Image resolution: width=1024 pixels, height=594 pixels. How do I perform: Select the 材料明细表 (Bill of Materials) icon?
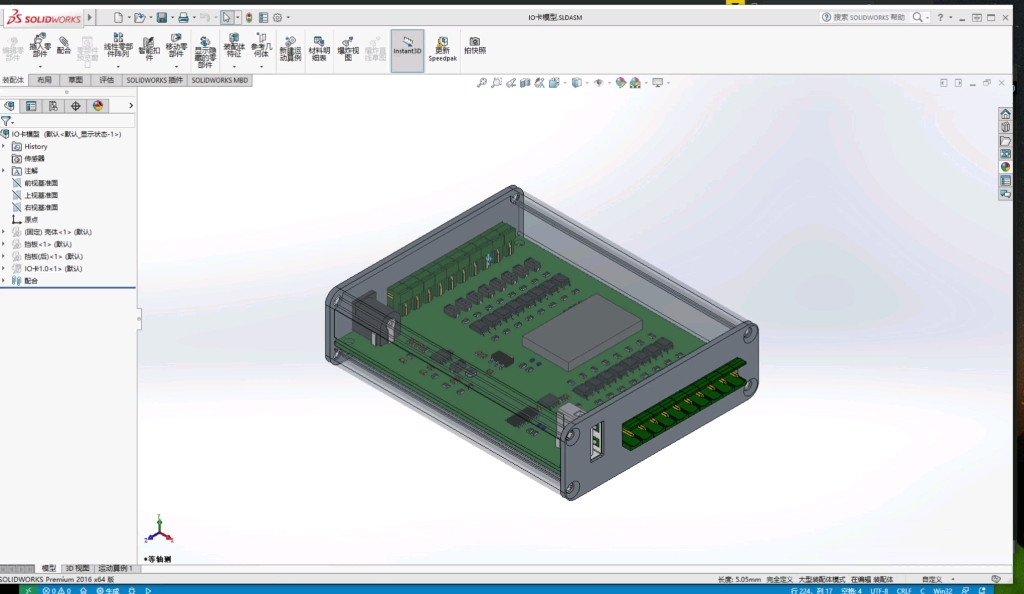317,45
